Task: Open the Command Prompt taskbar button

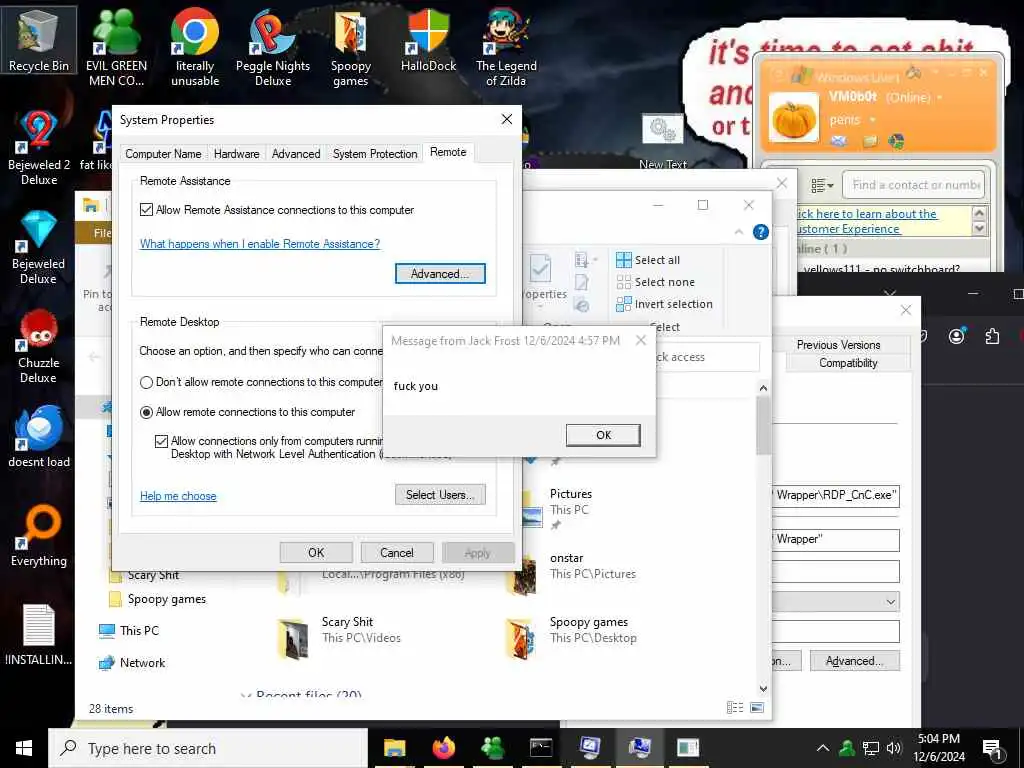Action: tap(541, 748)
